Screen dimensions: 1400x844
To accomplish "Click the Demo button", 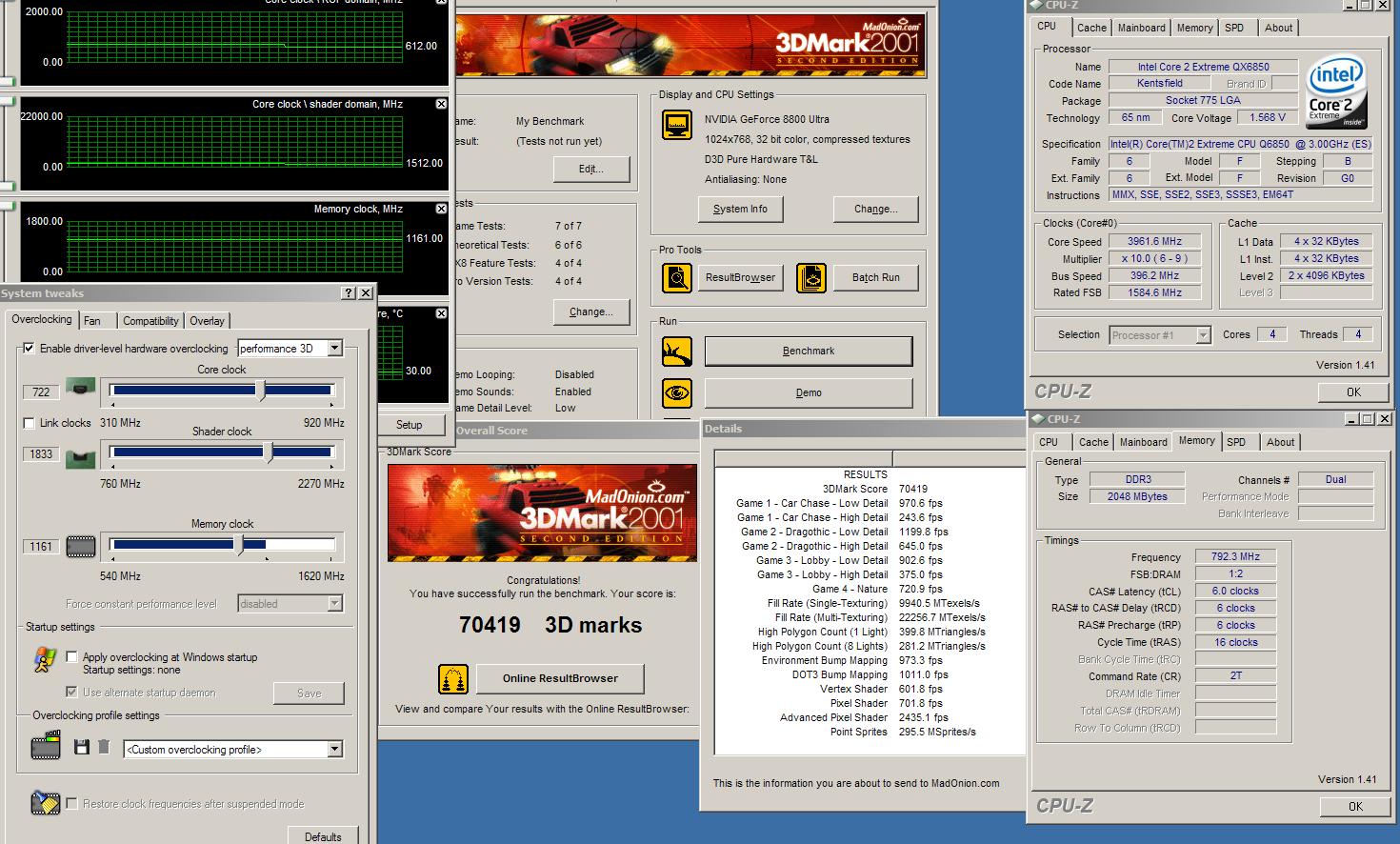I will pos(809,392).
